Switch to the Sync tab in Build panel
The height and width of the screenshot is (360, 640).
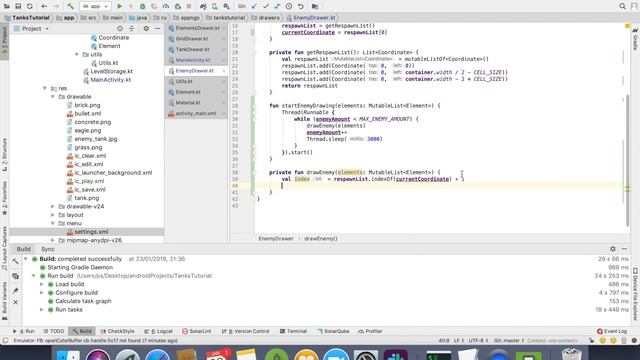coord(48,249)
